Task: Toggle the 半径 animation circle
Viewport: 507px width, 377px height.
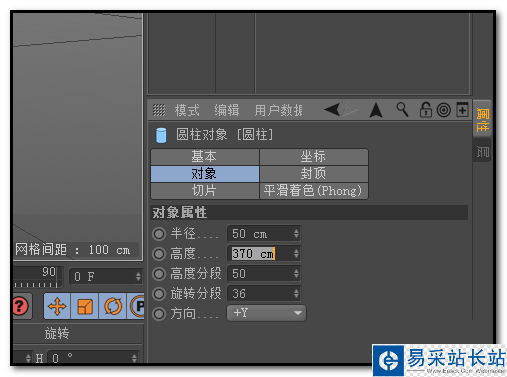Action: [159, 234]
